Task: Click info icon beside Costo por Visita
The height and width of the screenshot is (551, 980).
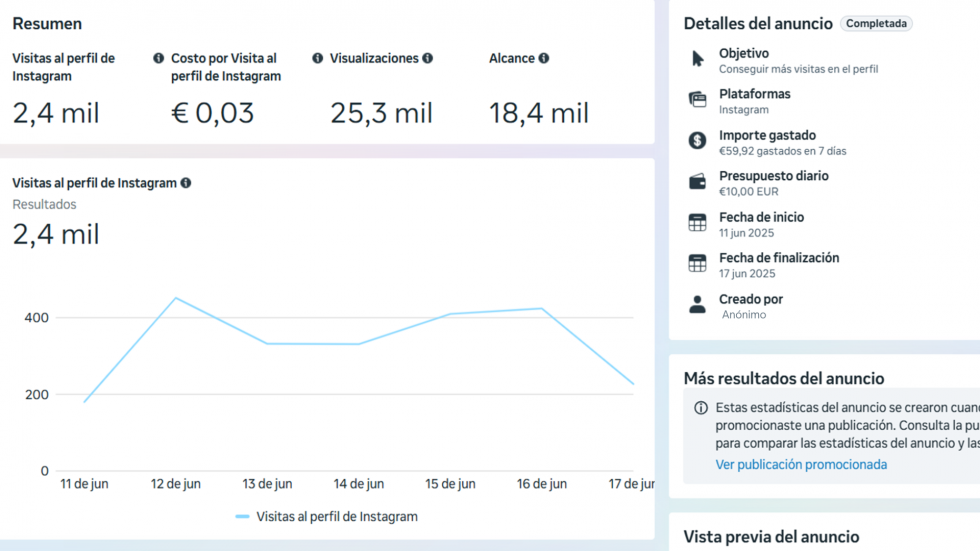Action: (318, 58)
